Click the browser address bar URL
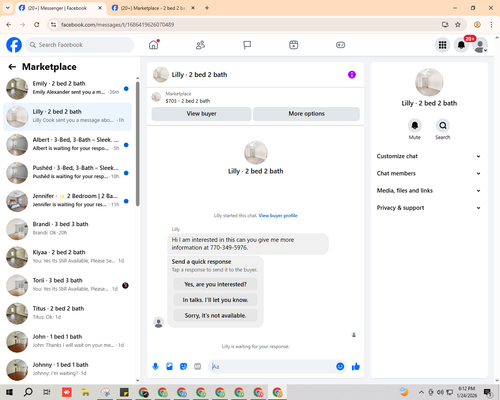Image resolution: width=500 pixels, height=400 pixels. (117, 25)
